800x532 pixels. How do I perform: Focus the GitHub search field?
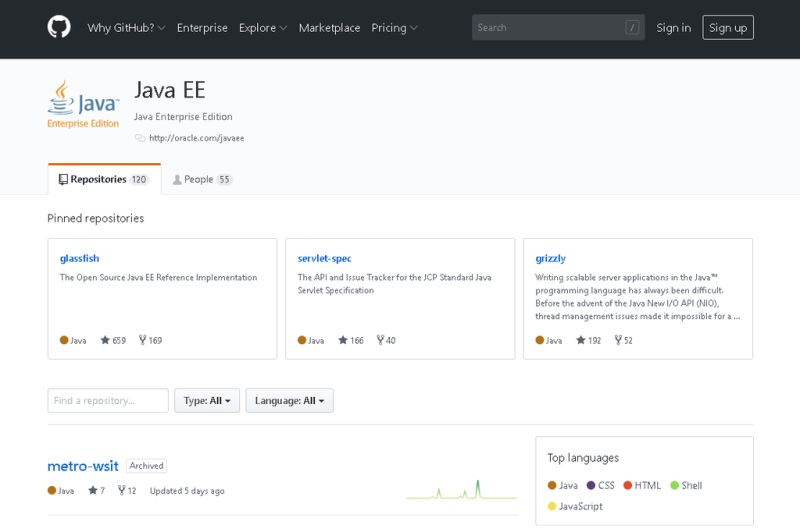[558, 28]
